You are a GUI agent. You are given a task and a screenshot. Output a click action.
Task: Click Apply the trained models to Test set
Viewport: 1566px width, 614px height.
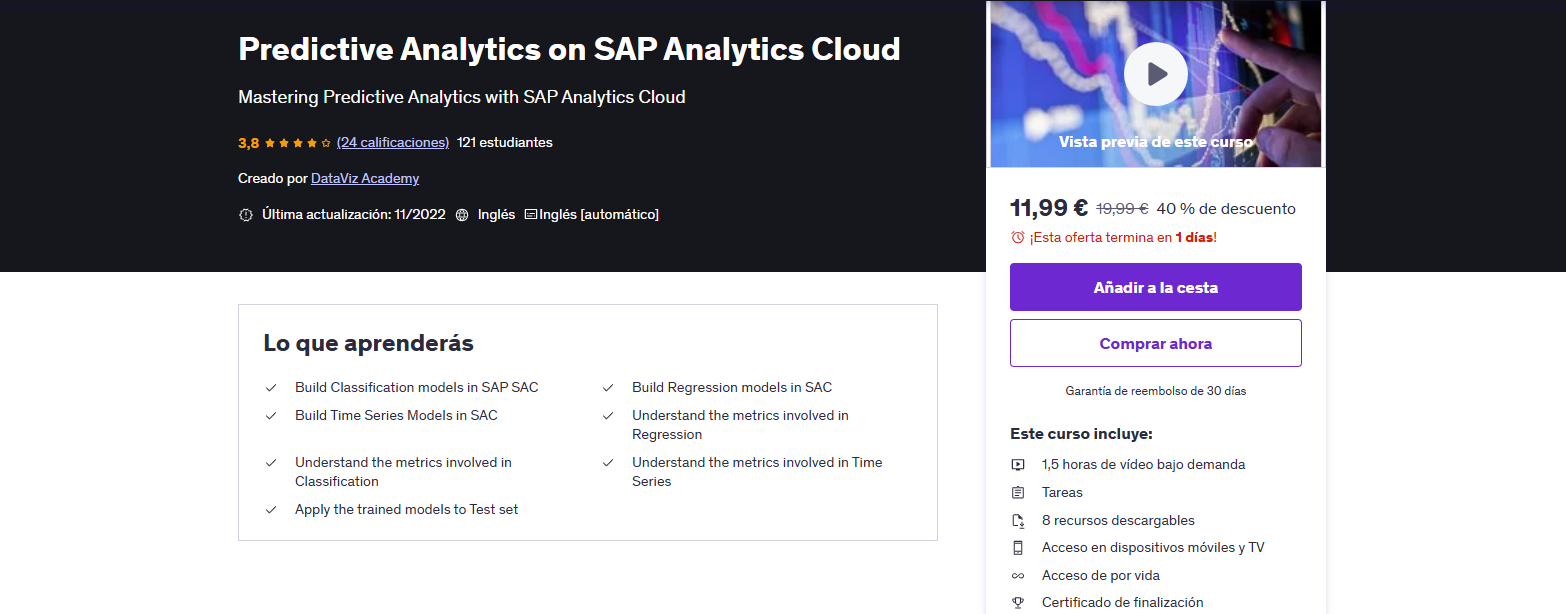(406, 509)
